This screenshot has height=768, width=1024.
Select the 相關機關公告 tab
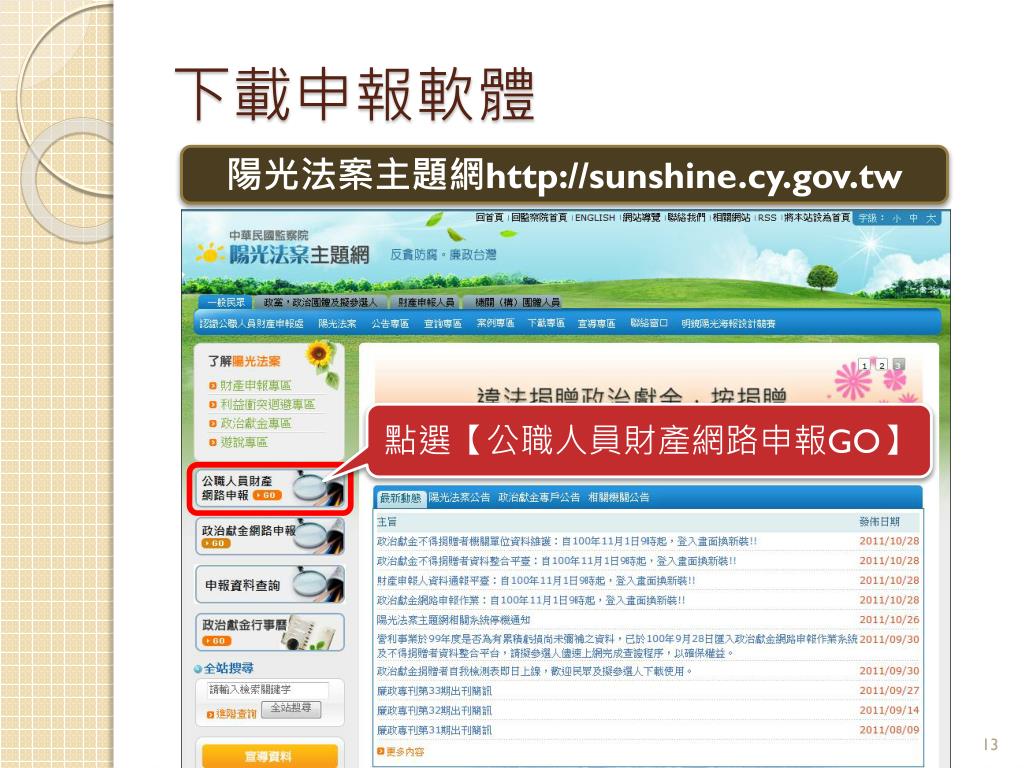618,498
